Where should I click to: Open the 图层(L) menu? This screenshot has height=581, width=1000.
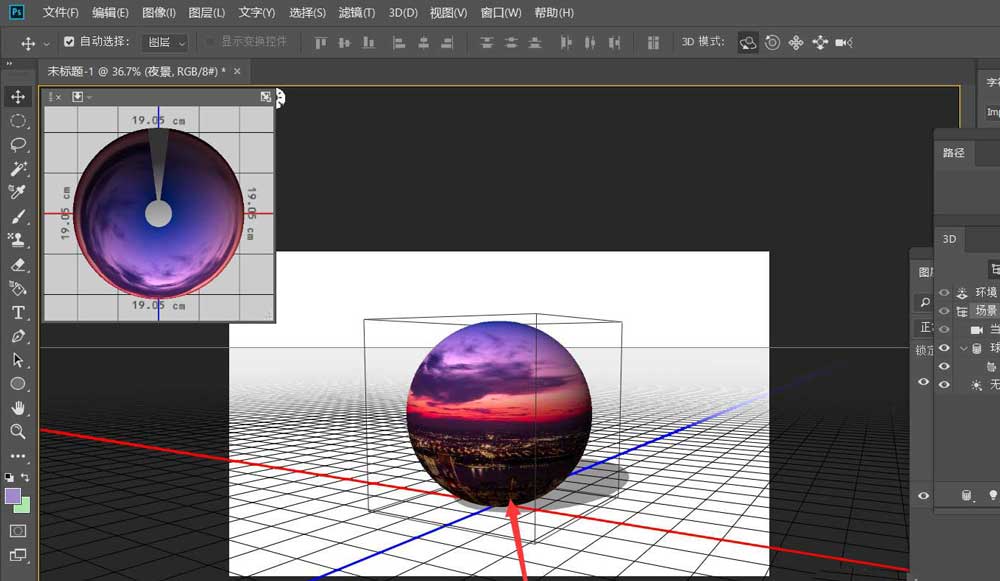coord(207,13)
